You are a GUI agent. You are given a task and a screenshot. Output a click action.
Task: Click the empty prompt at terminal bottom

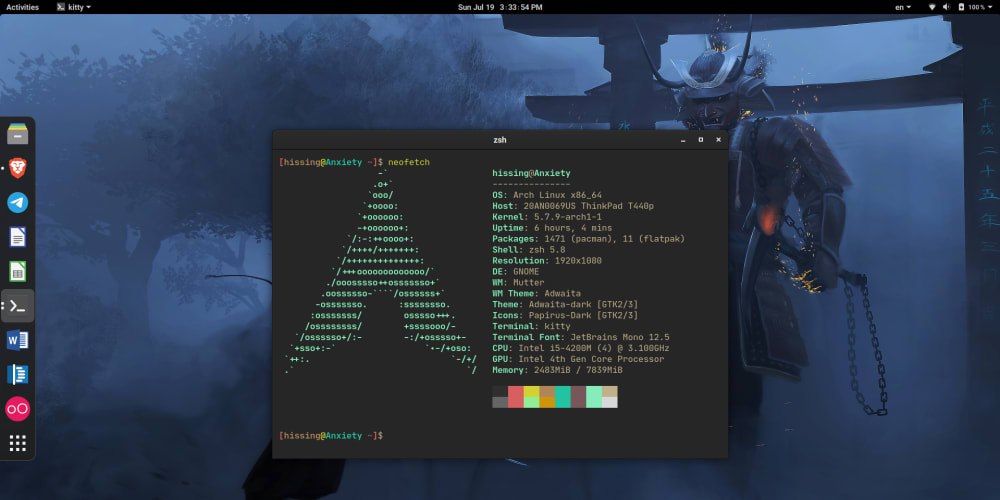click(x=331, y=436)
